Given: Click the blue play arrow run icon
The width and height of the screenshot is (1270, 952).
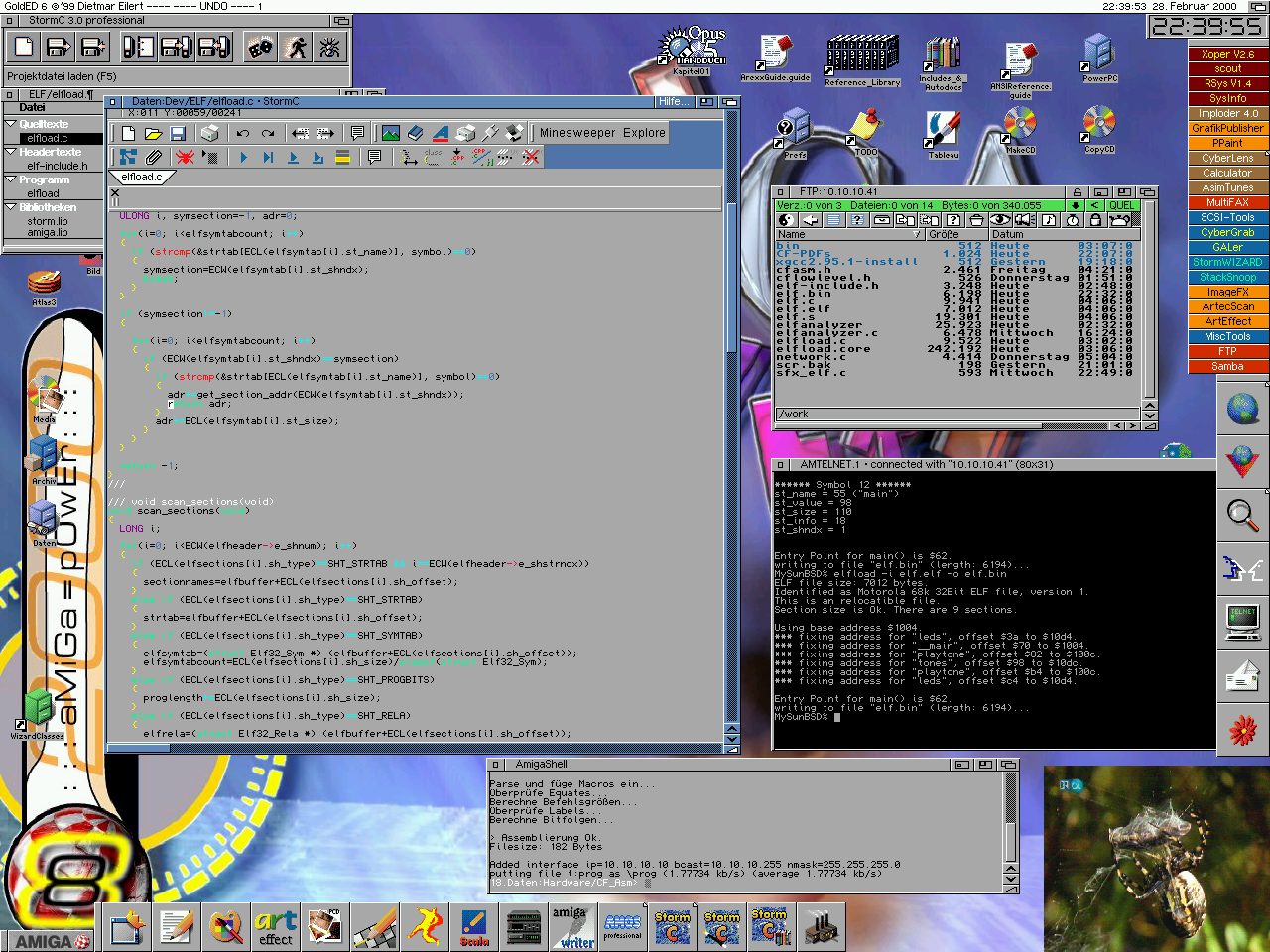Looking at the screenshot, I should coord(243,157).
